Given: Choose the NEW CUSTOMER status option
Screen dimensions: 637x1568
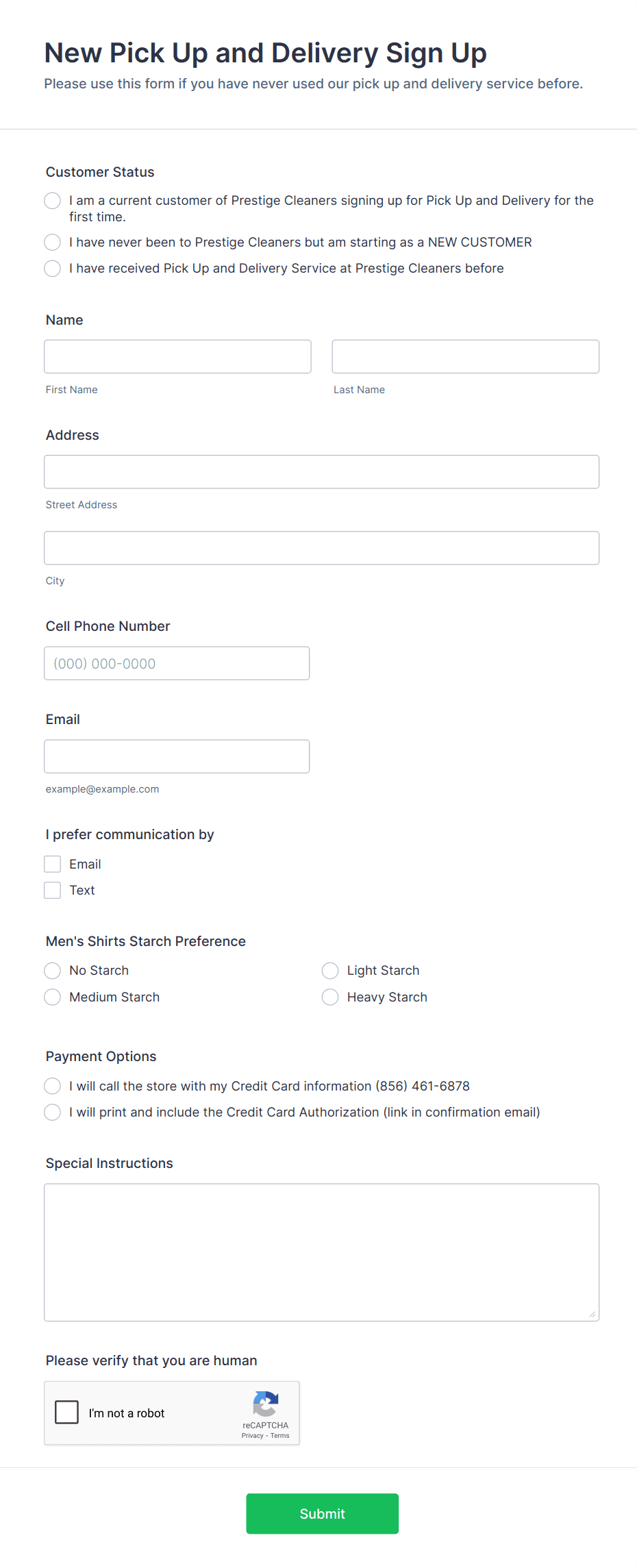Looking at the screenshot, I should click(52, 242).
